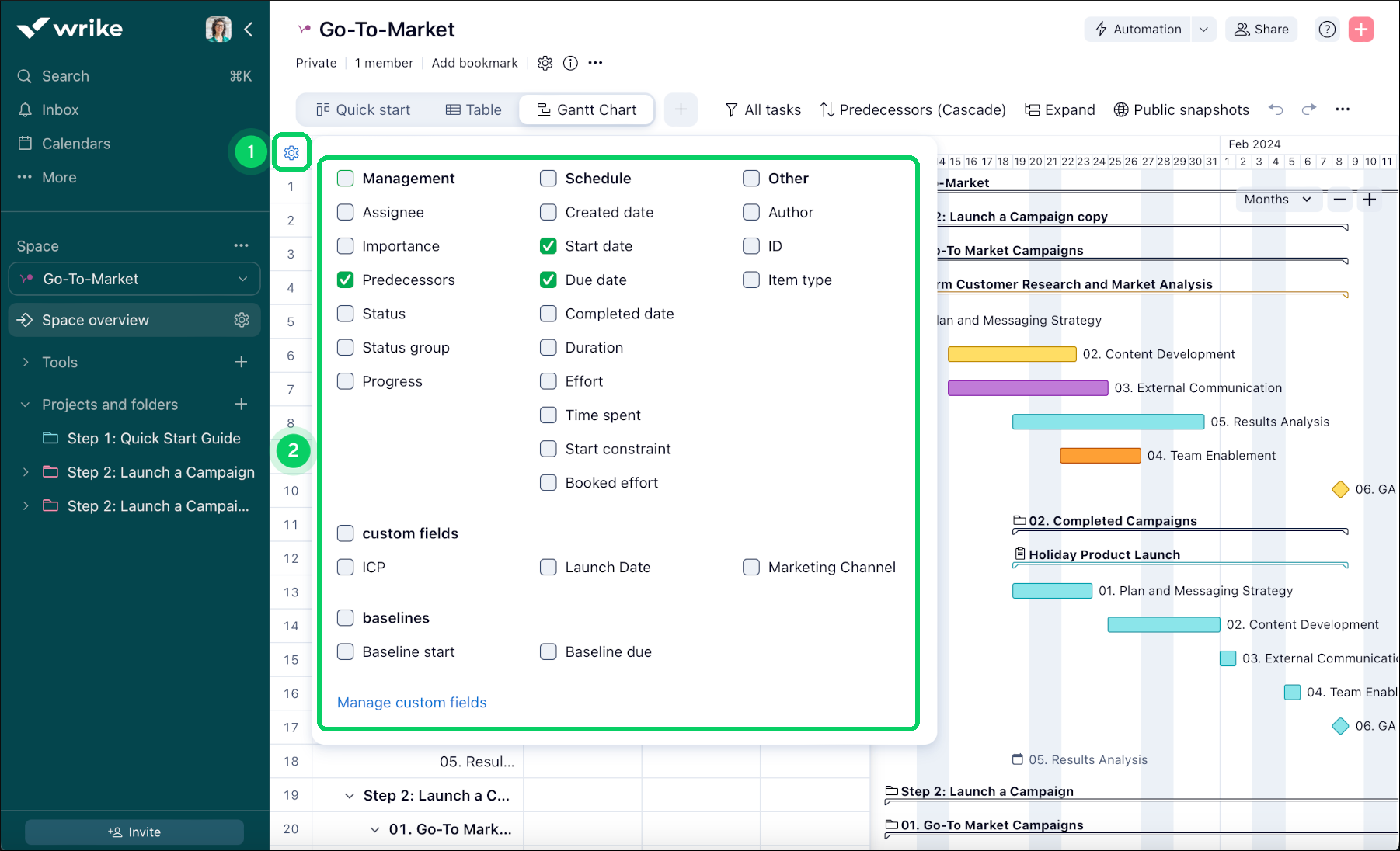Open Space overview settings gear

[x=242, y=319]
